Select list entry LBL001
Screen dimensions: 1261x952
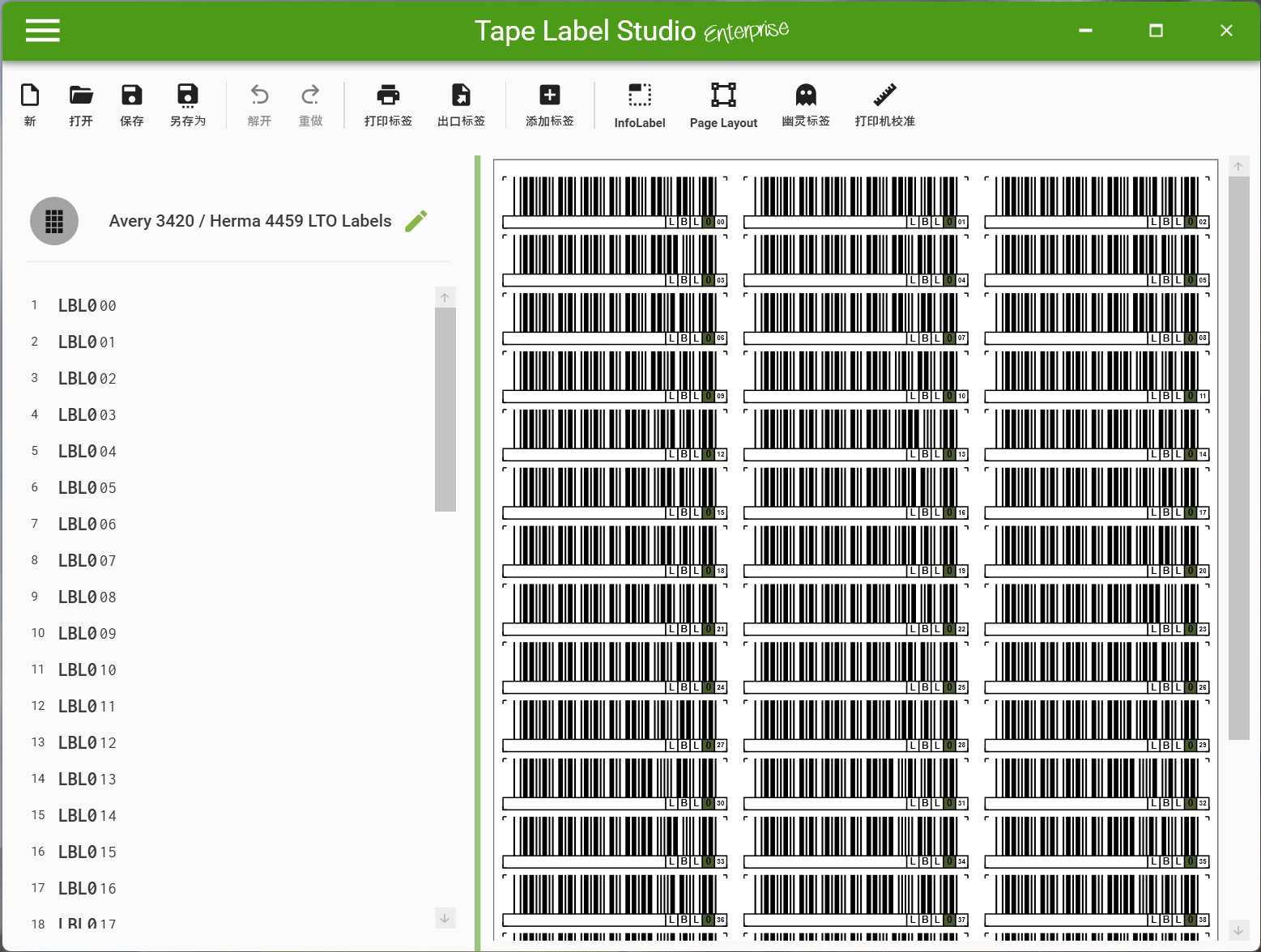[87, 342]
